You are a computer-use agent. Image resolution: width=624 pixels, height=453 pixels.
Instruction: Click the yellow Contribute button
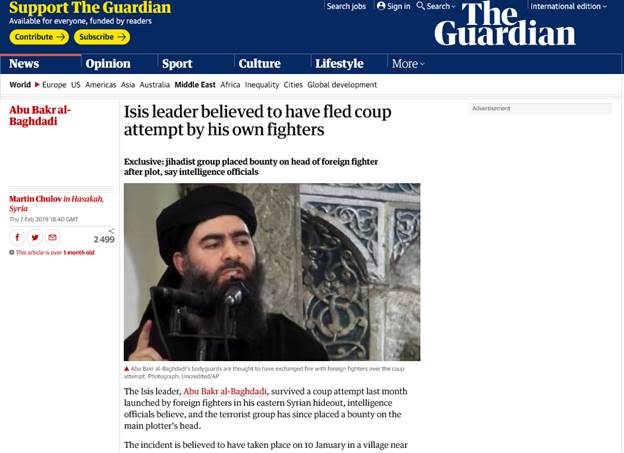(x=39, y=37)
